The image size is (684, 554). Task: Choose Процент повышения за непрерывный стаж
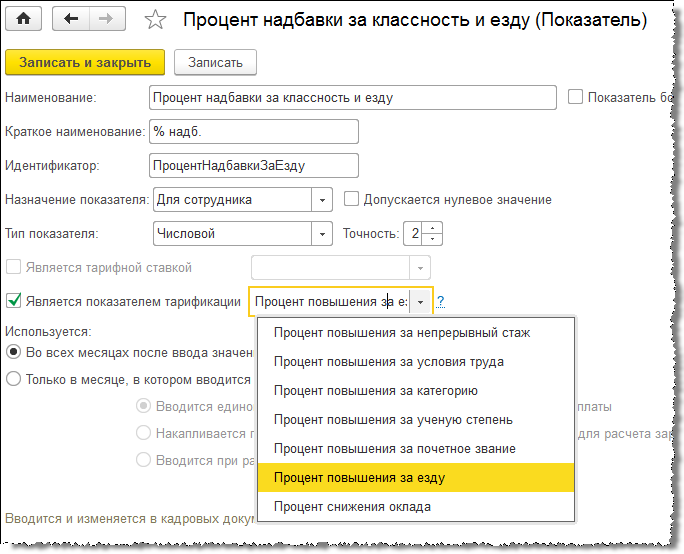coord(416,333)
